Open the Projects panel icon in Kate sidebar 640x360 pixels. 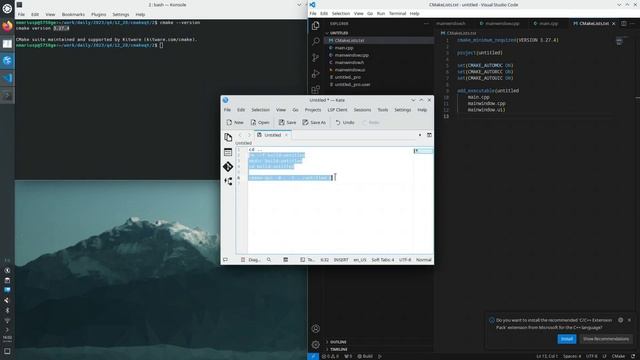click(228, 181)
